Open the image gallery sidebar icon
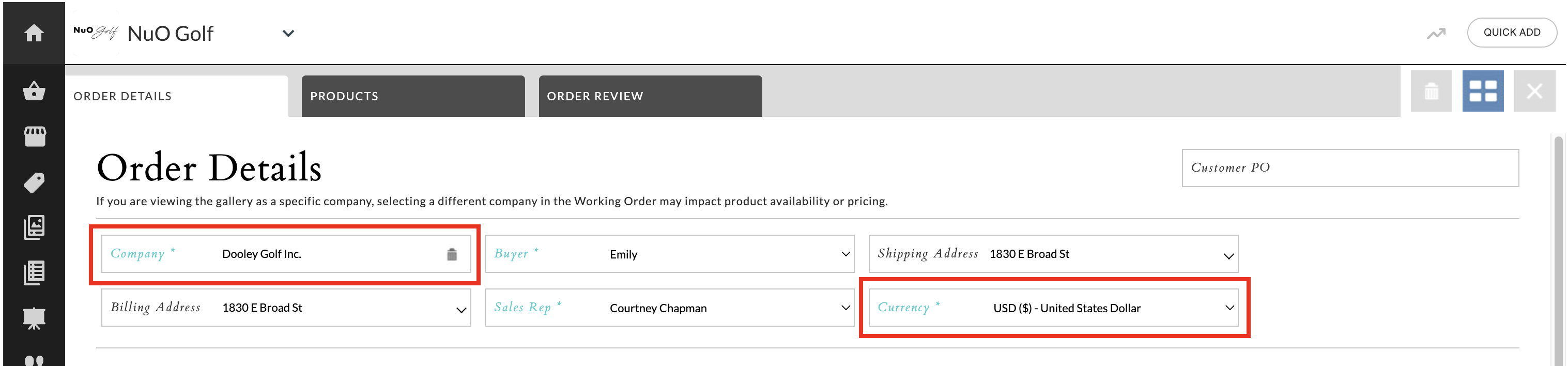Image resolution: width=1568 pixels, height=366 pixels. (34, 227)
